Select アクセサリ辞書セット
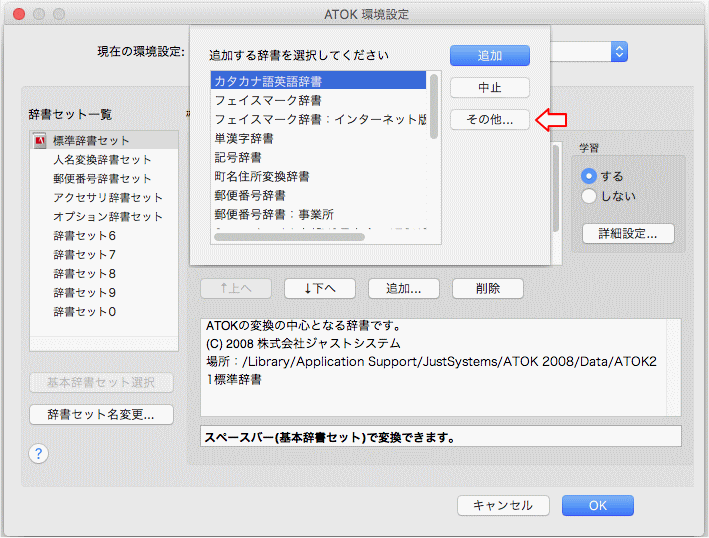This screenshot has height=538, width=709. [104, 198]
